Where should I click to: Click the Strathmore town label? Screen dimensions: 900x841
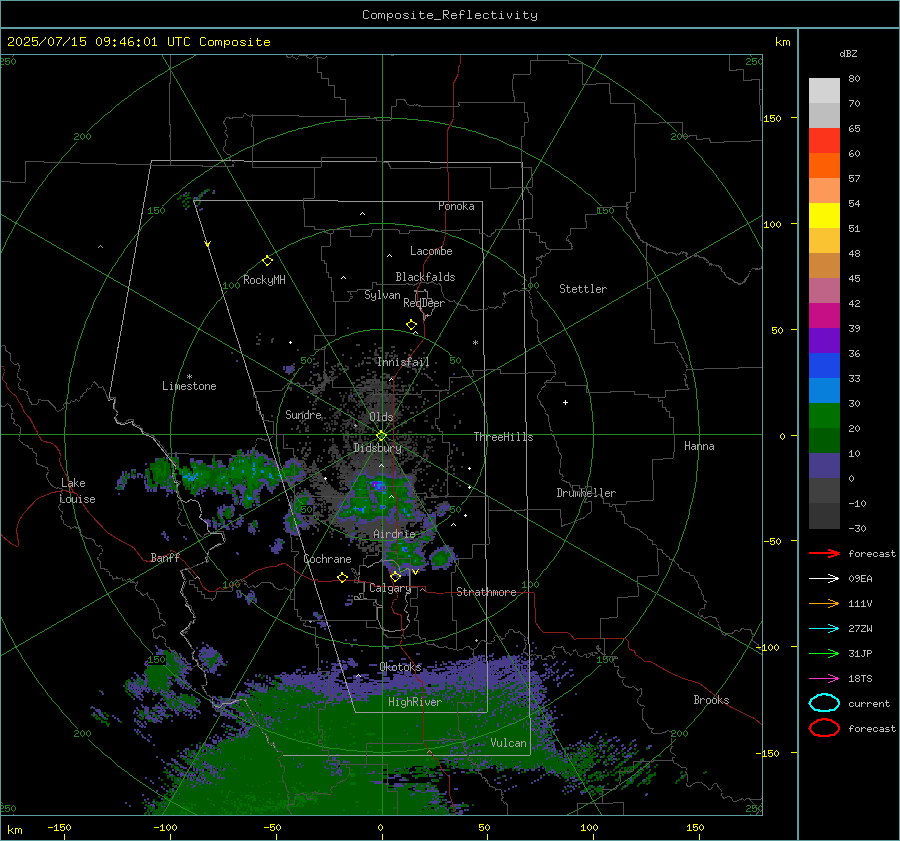click(486, 592)
